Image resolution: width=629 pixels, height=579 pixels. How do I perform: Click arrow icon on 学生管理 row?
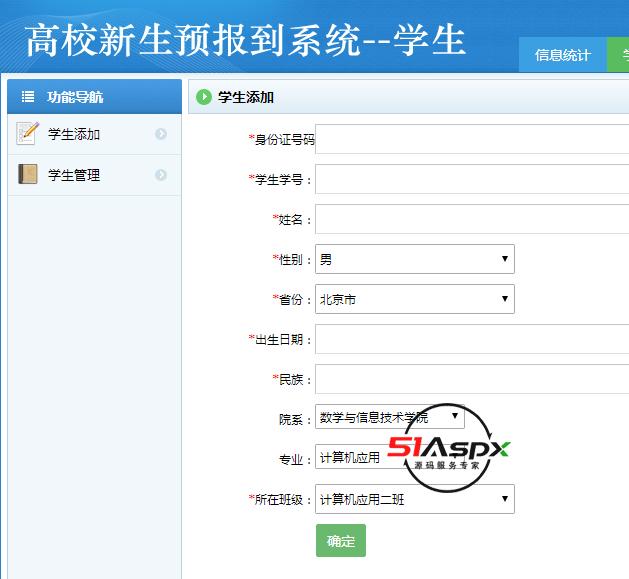pos(161,175)
